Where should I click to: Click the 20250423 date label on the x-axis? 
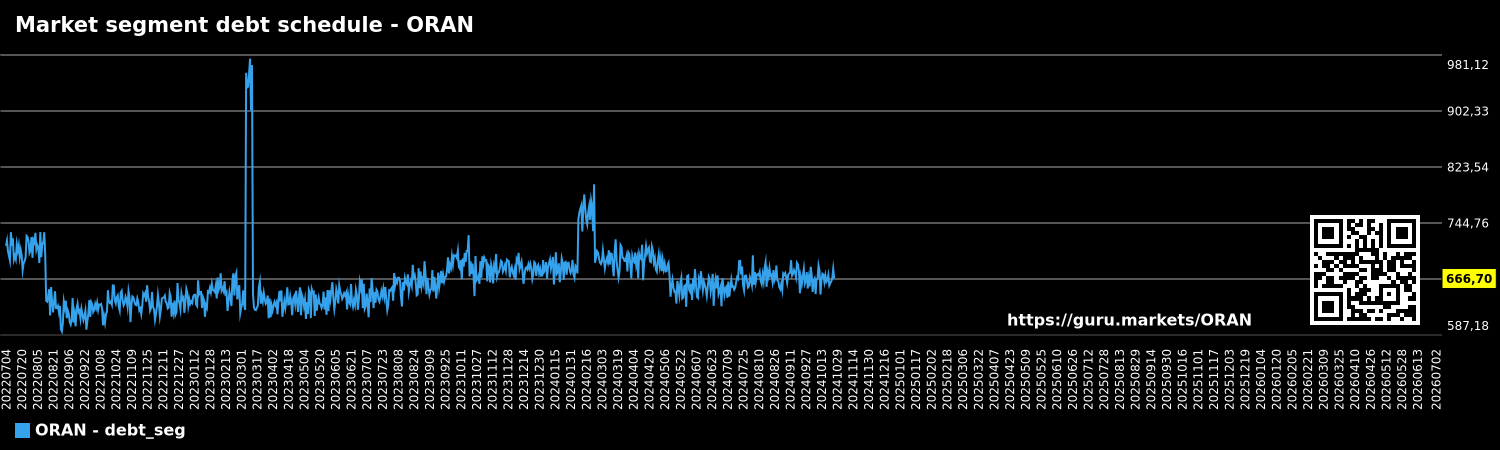(x=1010, y=378)
